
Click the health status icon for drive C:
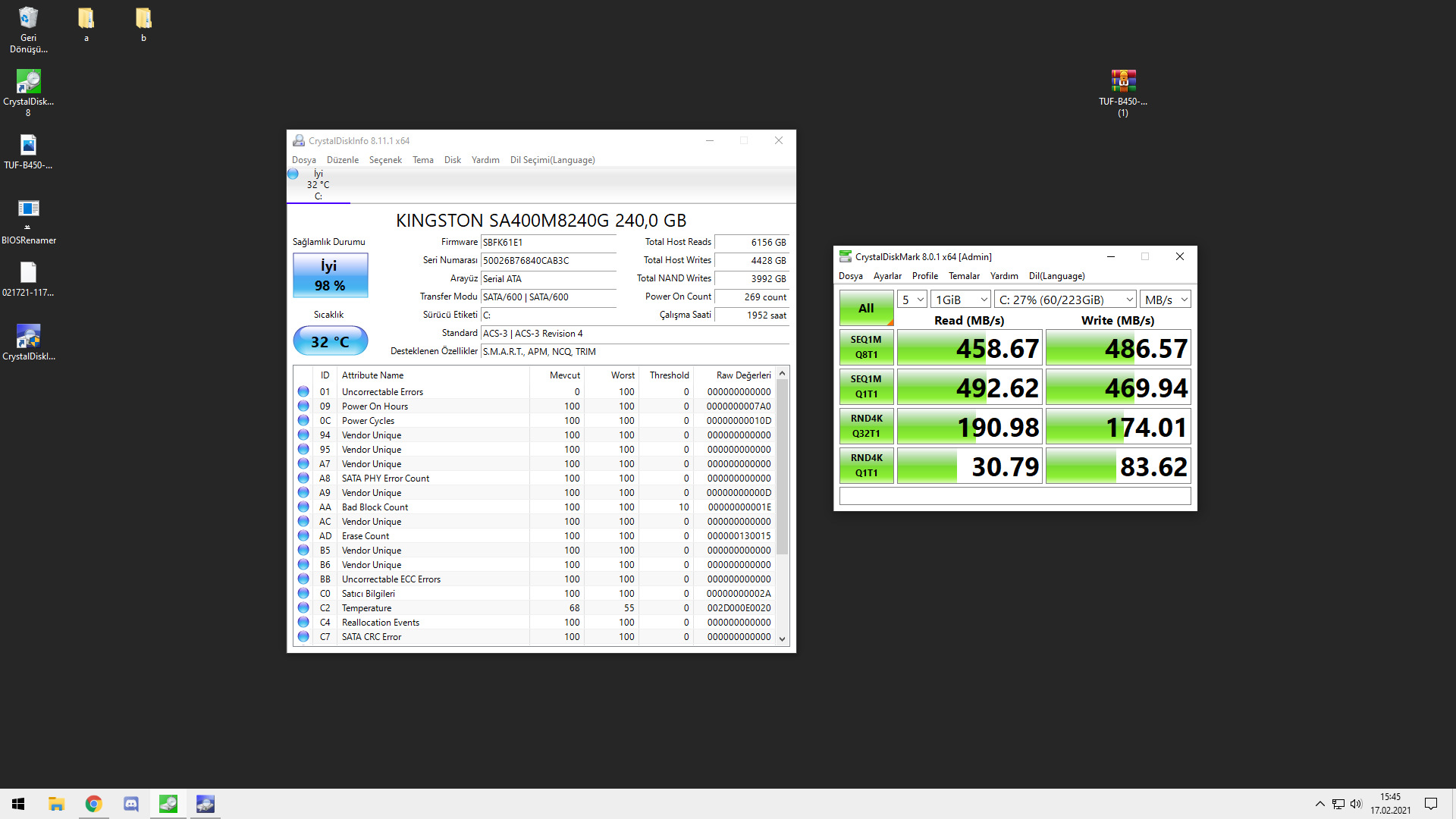(293, 174)
